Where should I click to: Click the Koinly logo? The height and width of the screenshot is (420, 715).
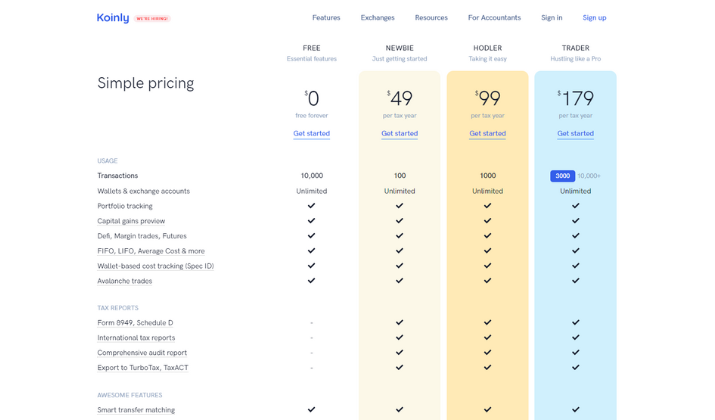(x=113, y=18)
